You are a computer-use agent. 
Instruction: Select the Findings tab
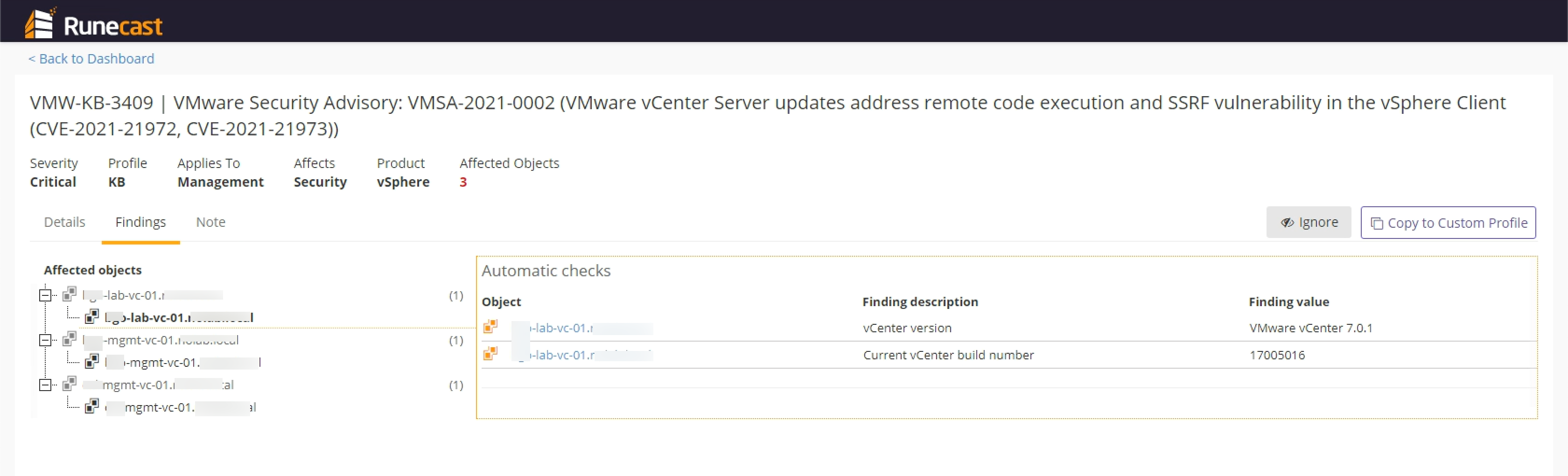(x=140, y=222)
